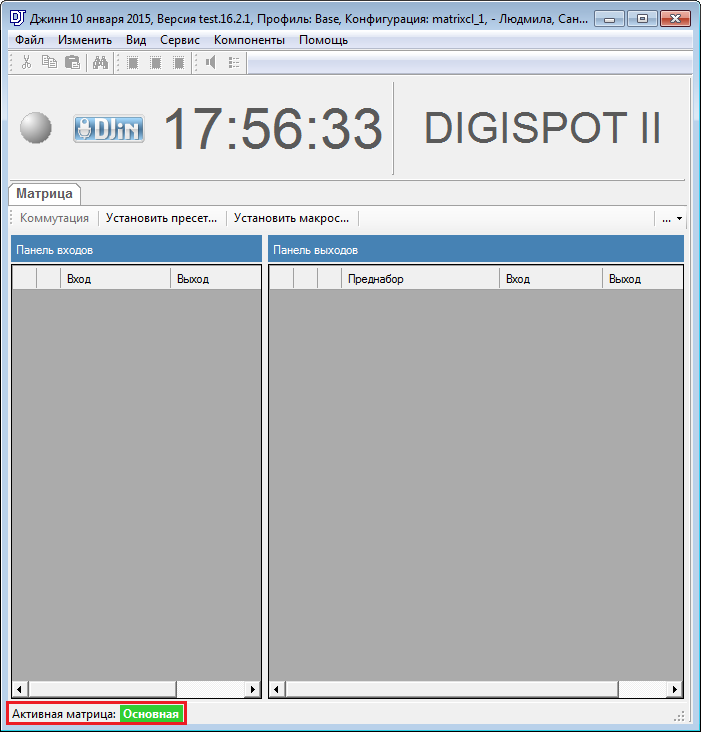Open the Сервис menu
Viewport: 701px width, 732px height.
tap(180, 40)
